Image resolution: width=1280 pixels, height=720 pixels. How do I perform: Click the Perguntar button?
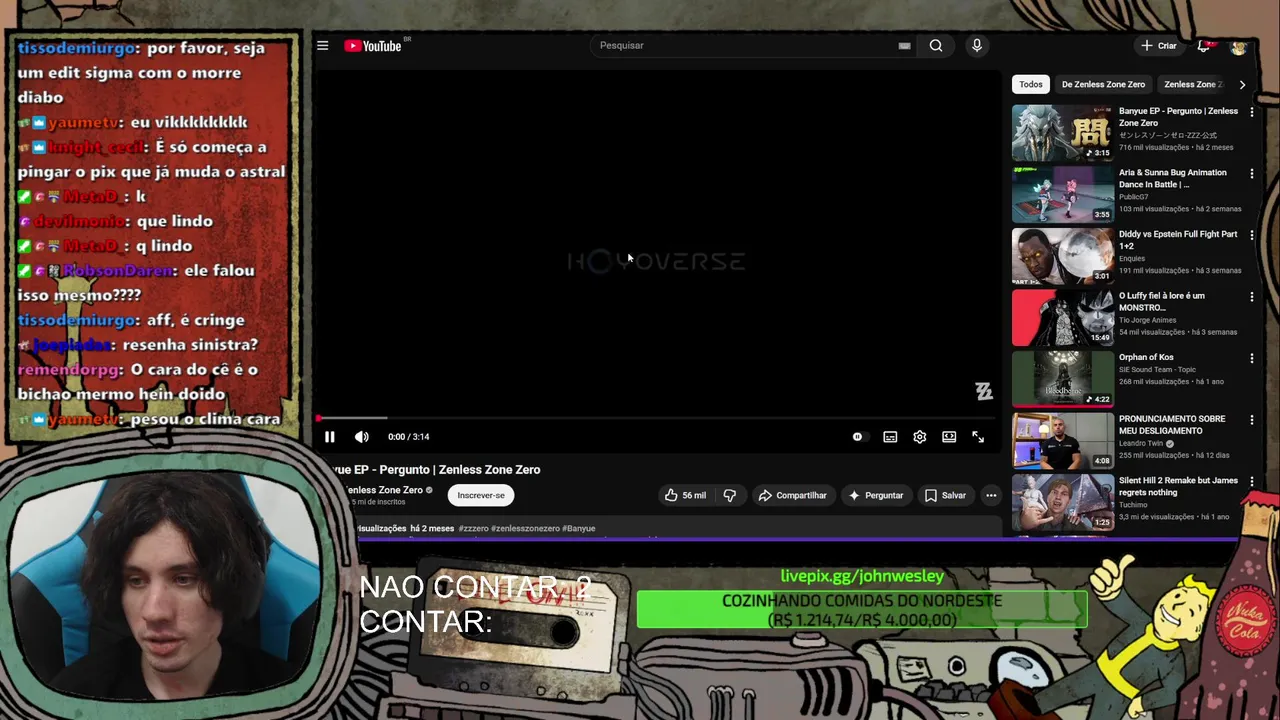876,495
